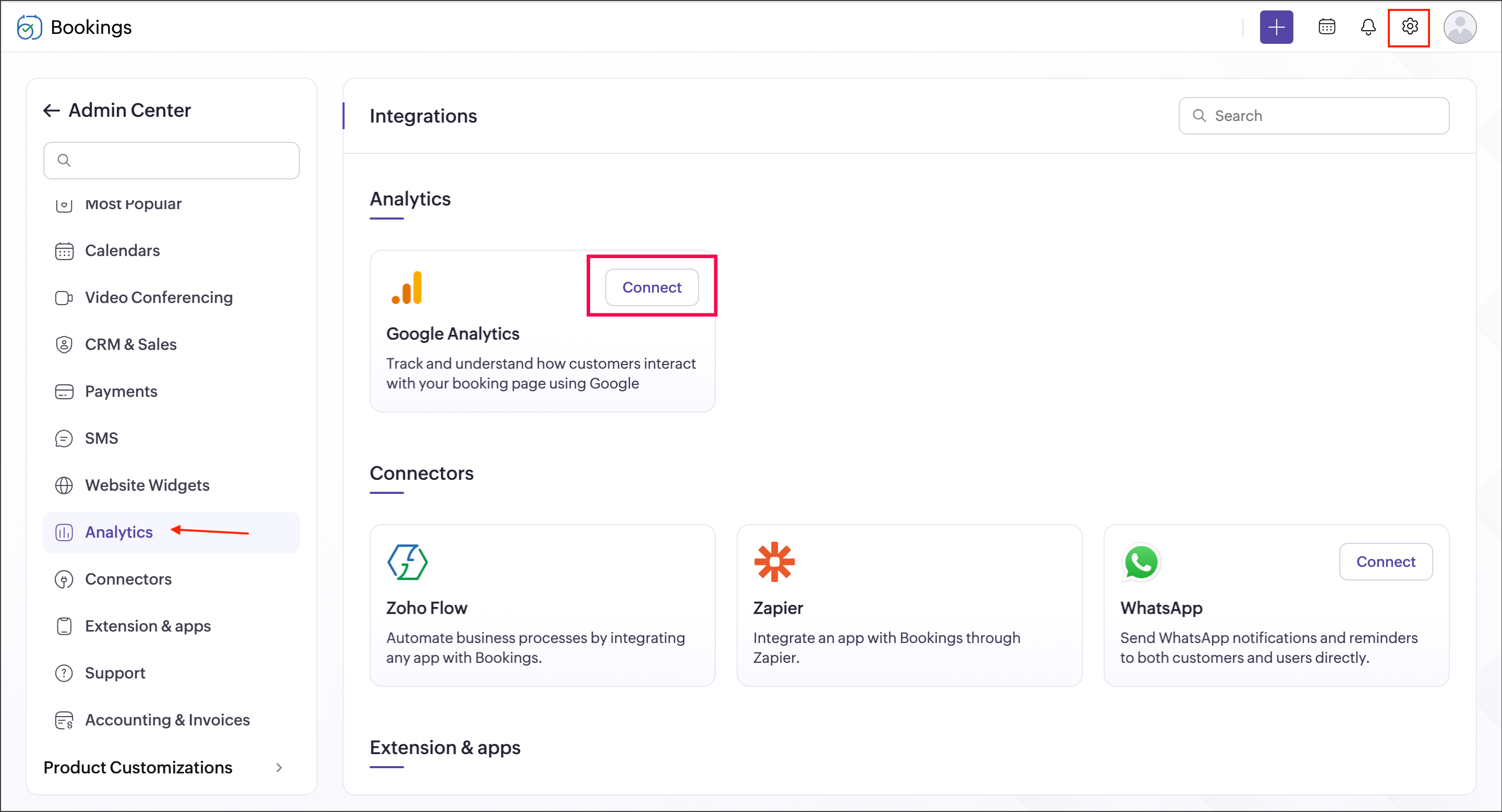
Task: Connect Google Analytics integration
Action: 651,287
